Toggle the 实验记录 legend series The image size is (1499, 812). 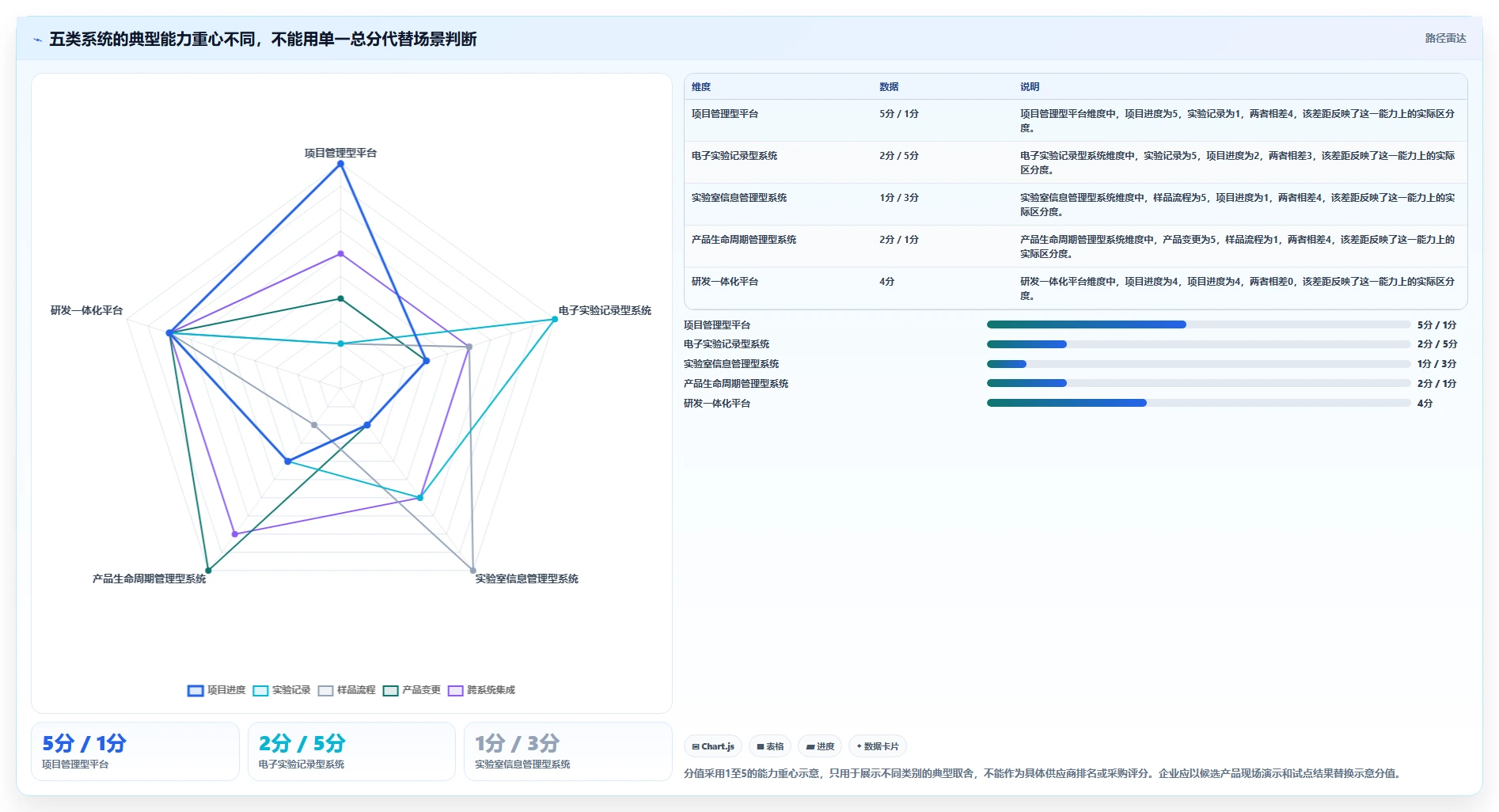tap(282, 690)
